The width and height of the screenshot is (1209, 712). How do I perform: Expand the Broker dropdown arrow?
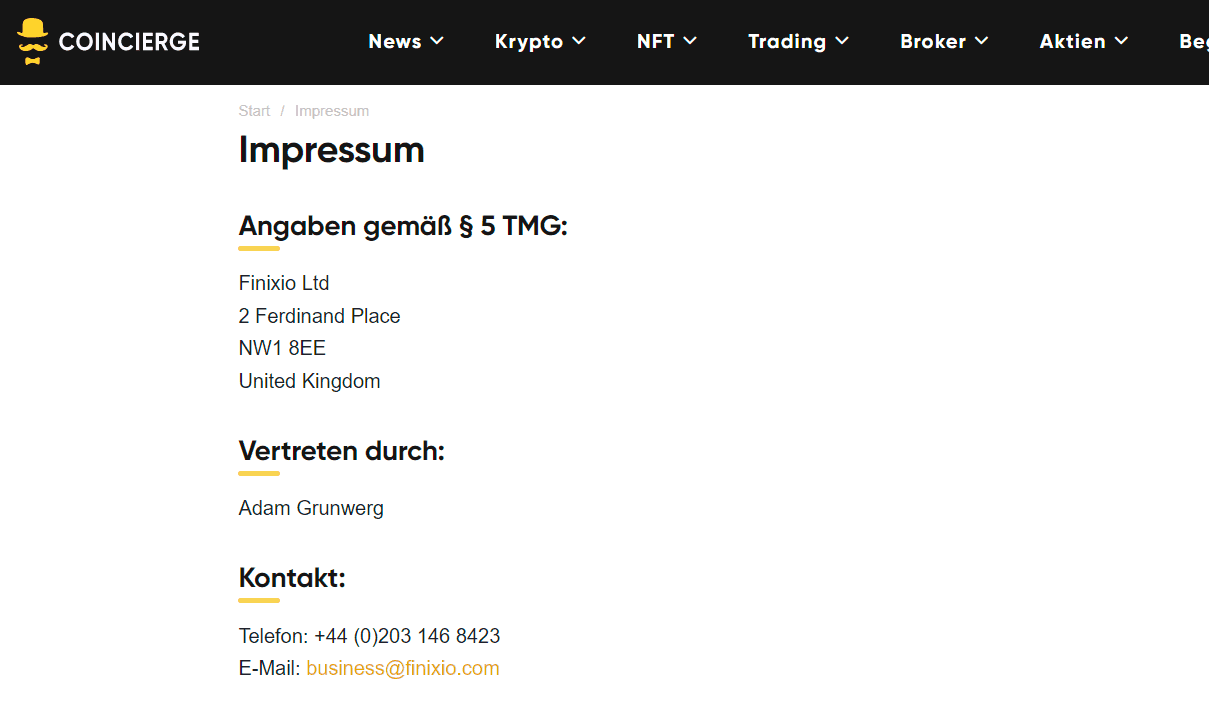point(982,41)
